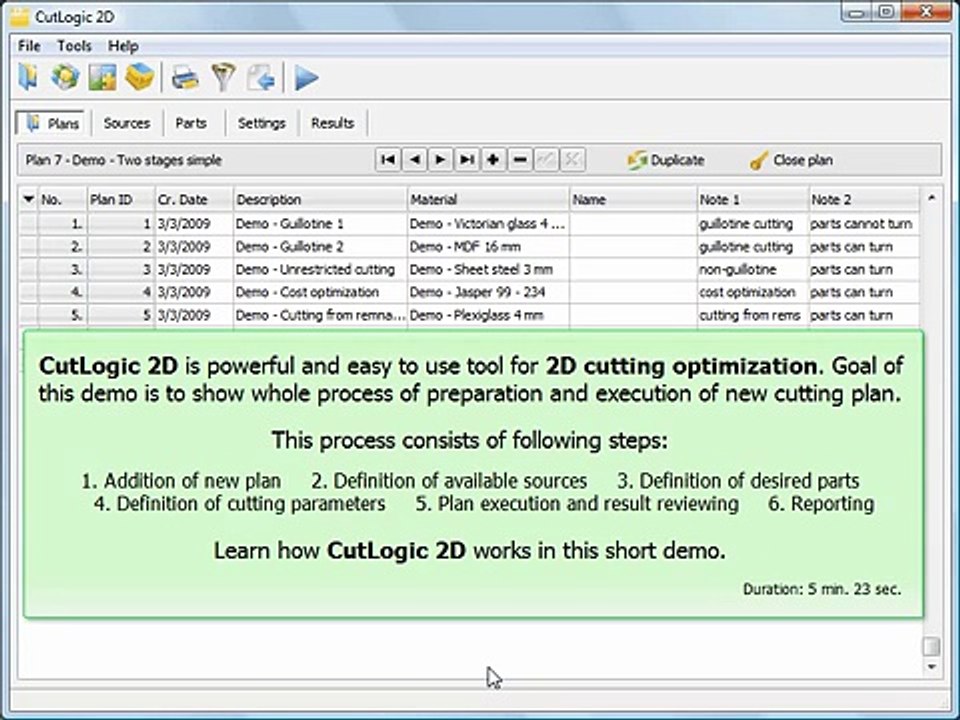
Task: Sort by the No. column header
Action: pyautogui.click(x=62, y=199)
